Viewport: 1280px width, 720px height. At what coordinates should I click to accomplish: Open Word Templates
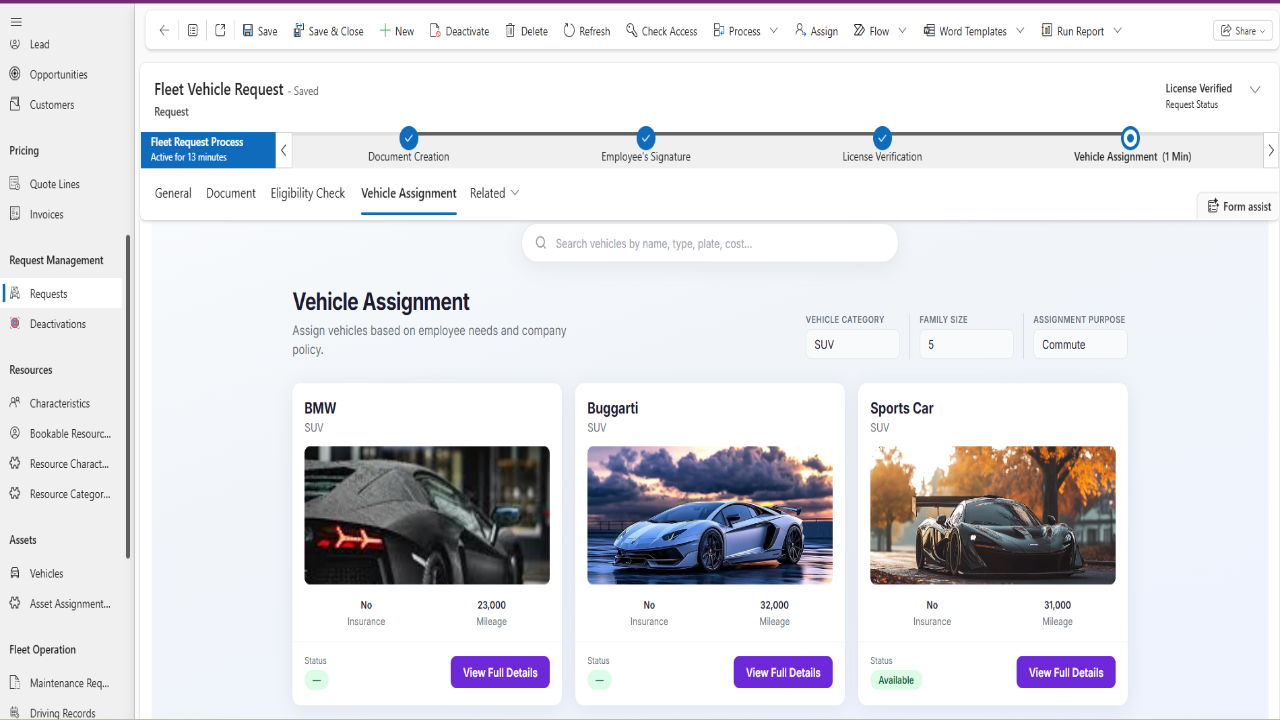965,31
